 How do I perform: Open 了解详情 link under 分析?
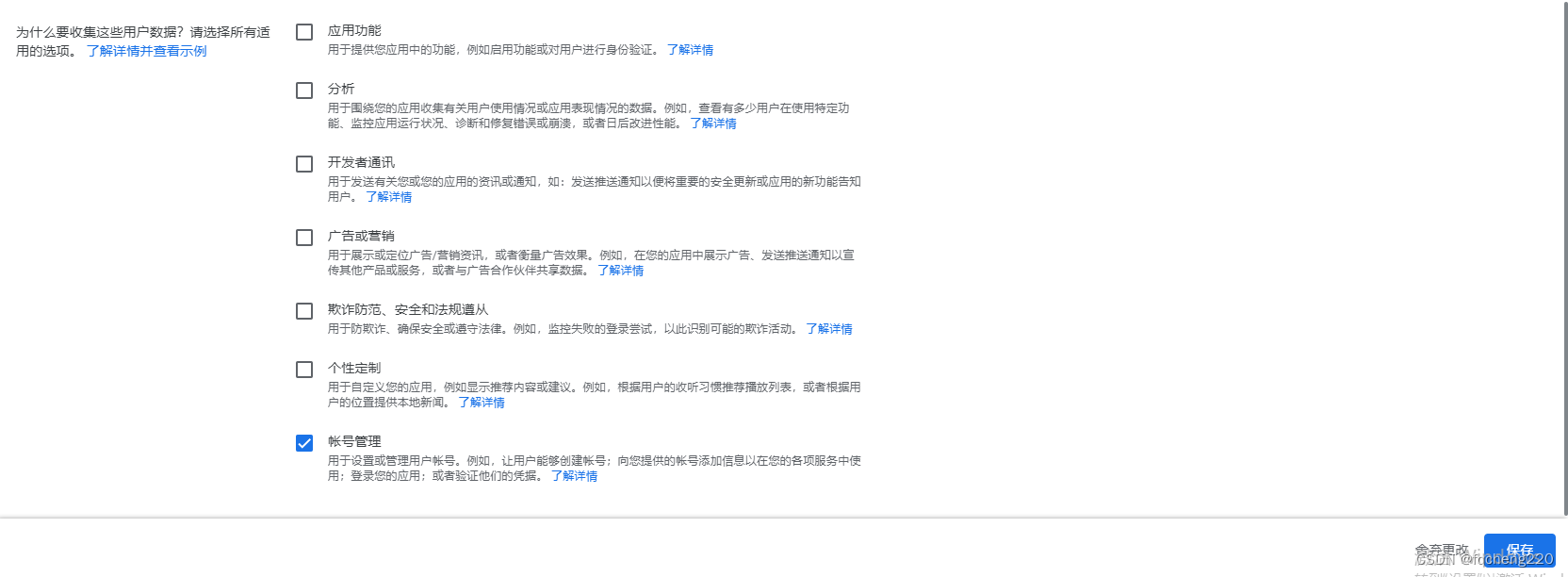713,124
